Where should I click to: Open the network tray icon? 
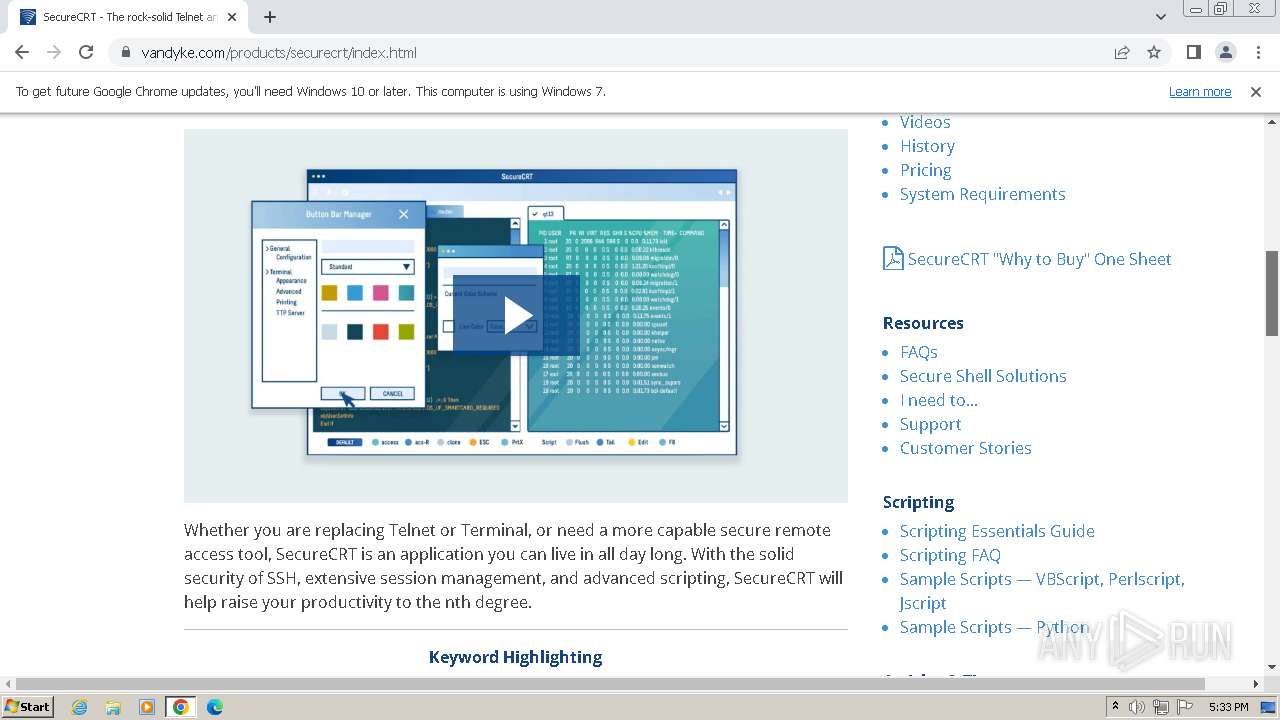tap(1161, 707)
